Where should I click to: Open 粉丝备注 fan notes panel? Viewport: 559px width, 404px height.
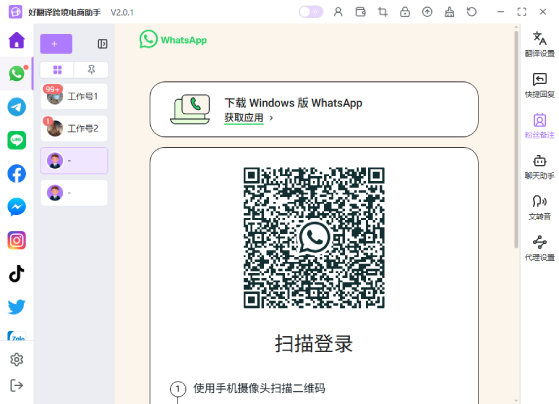tap(539, 126)
